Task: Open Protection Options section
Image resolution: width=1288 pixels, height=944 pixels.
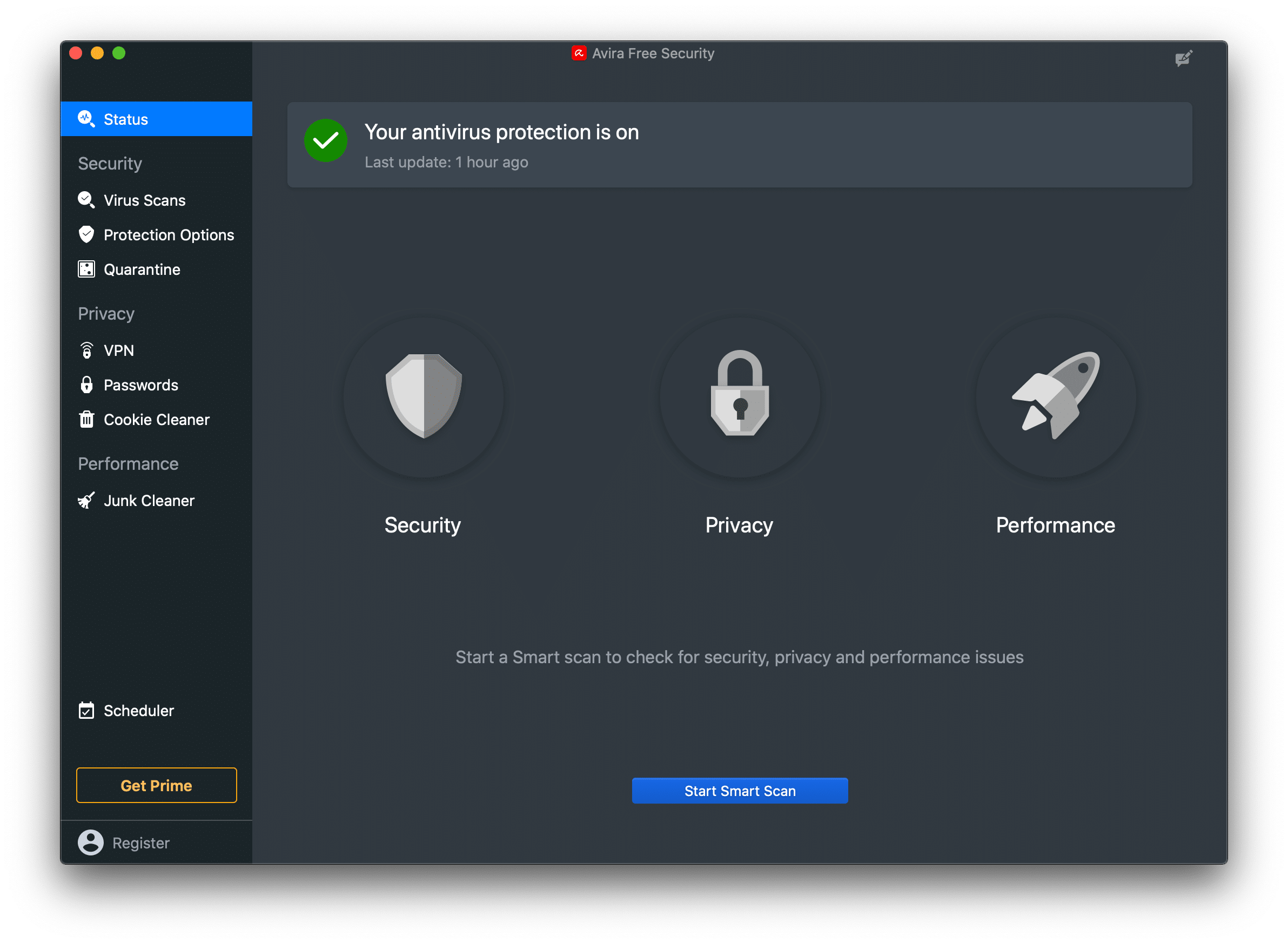Action: click(169, 235)
